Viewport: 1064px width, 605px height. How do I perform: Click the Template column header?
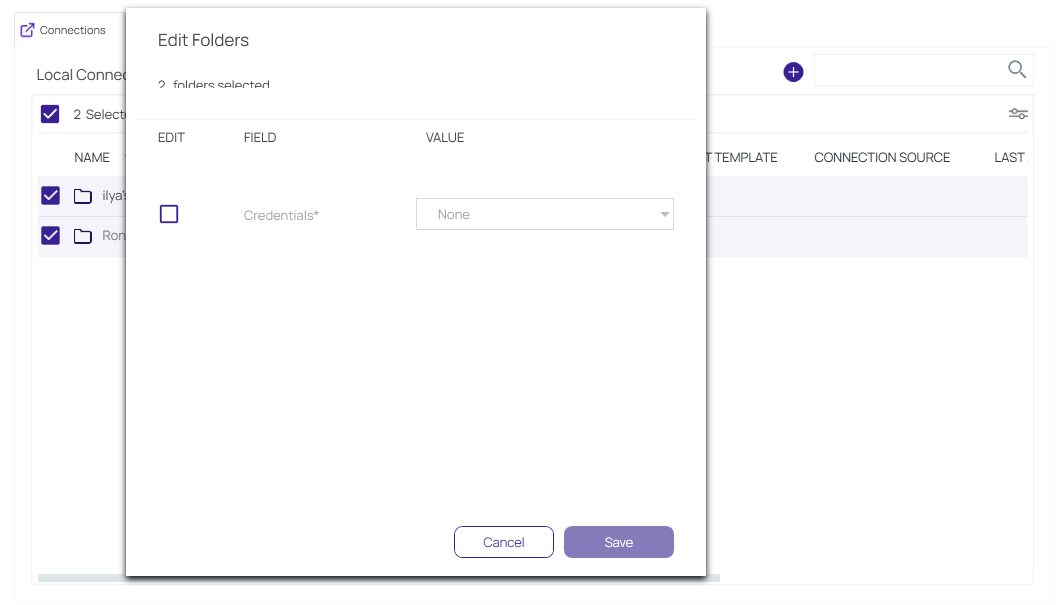coord(745,158)
